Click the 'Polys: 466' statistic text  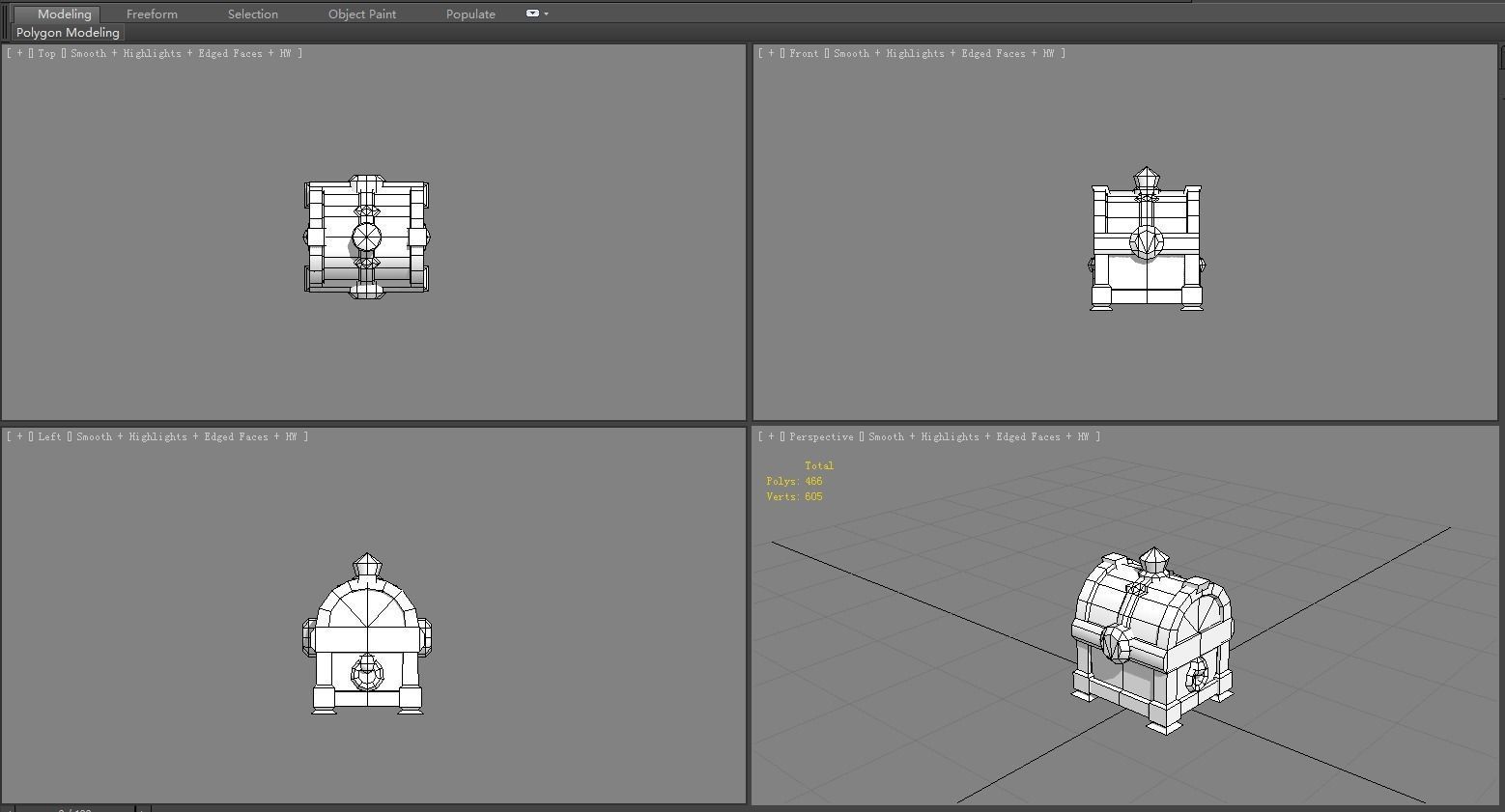click(794, 481)
